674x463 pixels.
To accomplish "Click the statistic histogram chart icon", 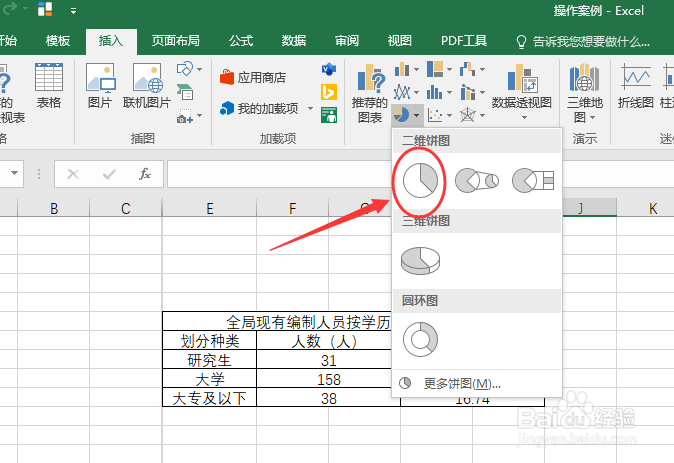I will point(435,92).
